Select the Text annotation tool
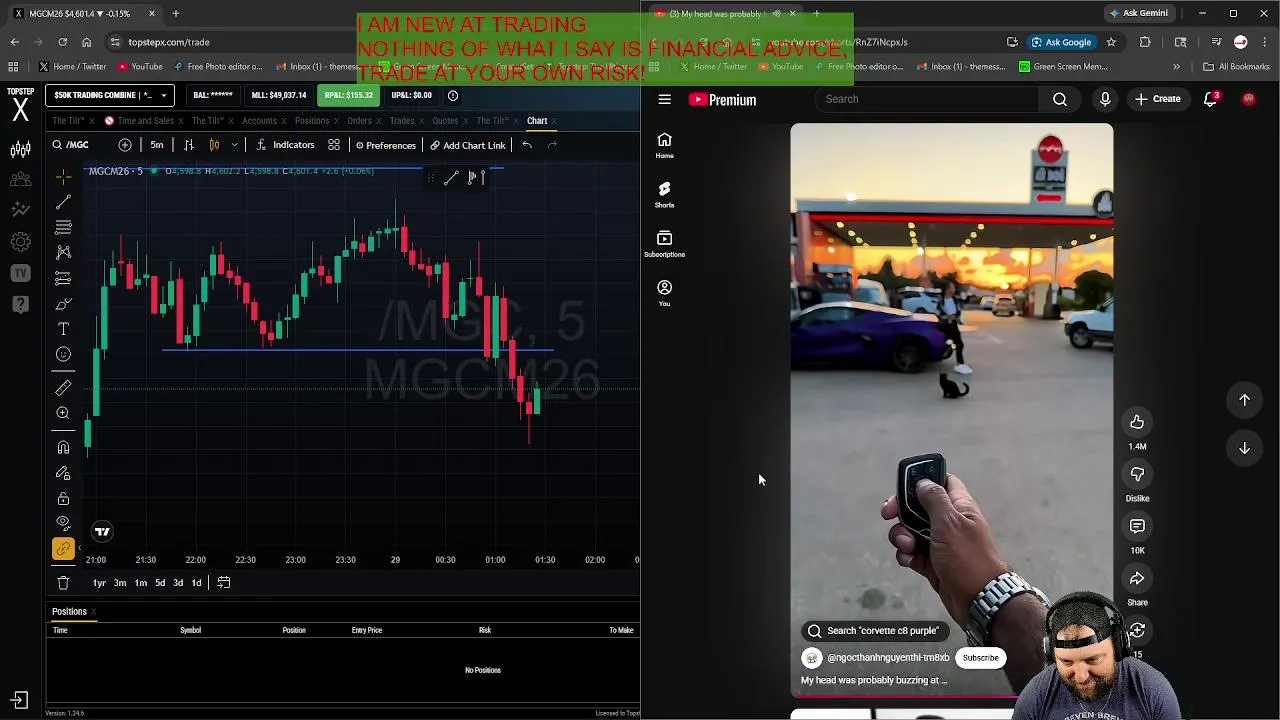The image size is (1280, 720). 63,329
